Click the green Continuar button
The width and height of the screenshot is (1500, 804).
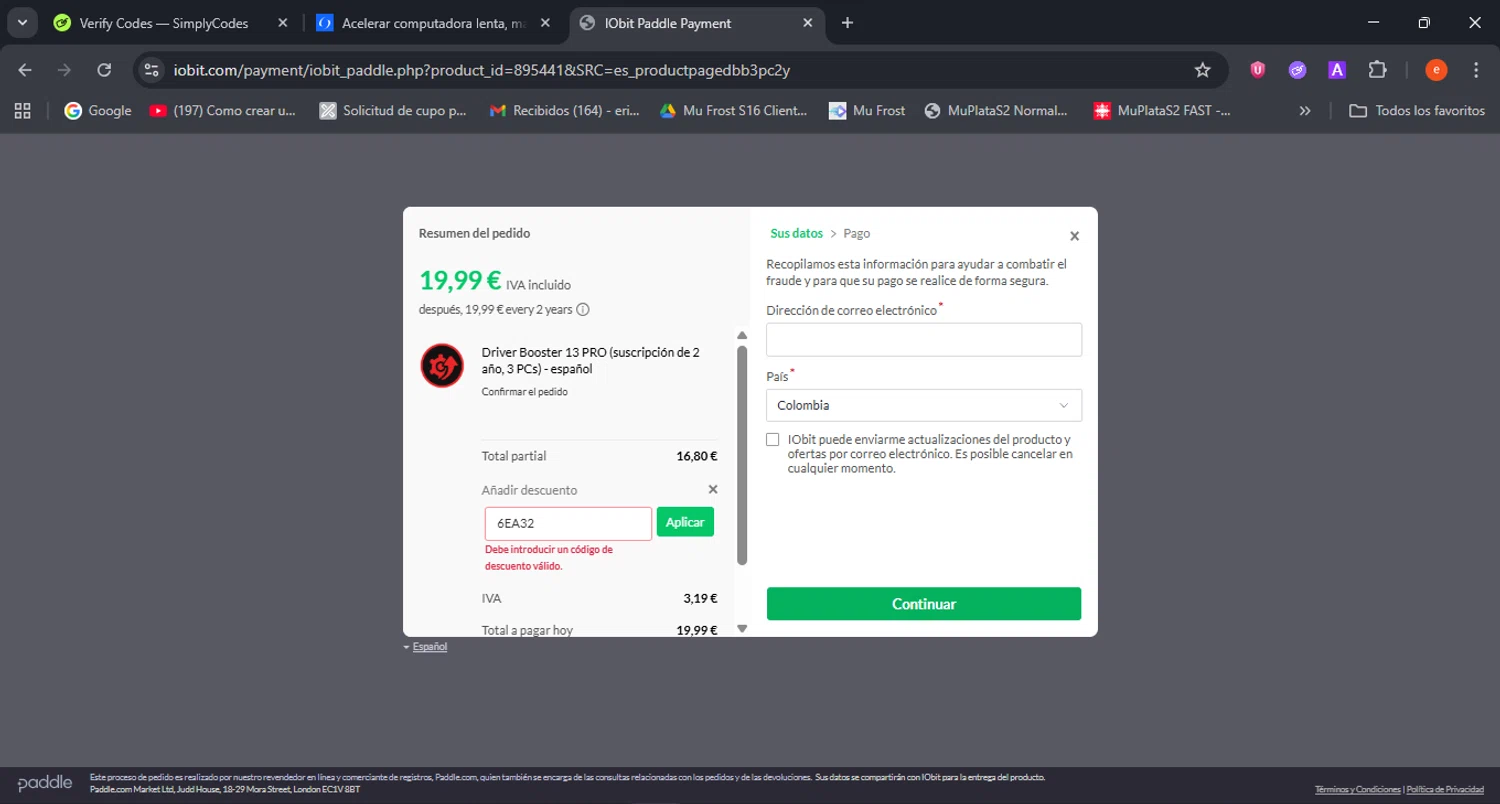click(924, 604)
